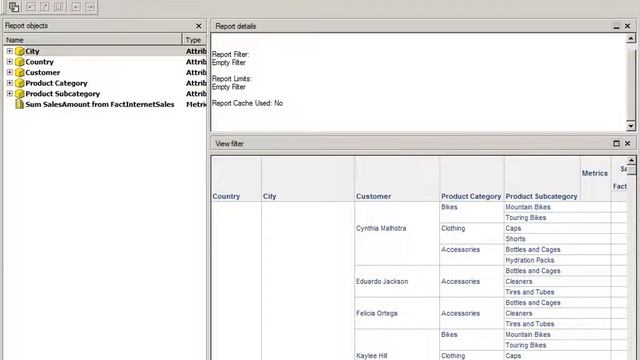The height and width of the screenshot is (360, 640).
Task: Close the View filter panel
Action: point(628,144)
